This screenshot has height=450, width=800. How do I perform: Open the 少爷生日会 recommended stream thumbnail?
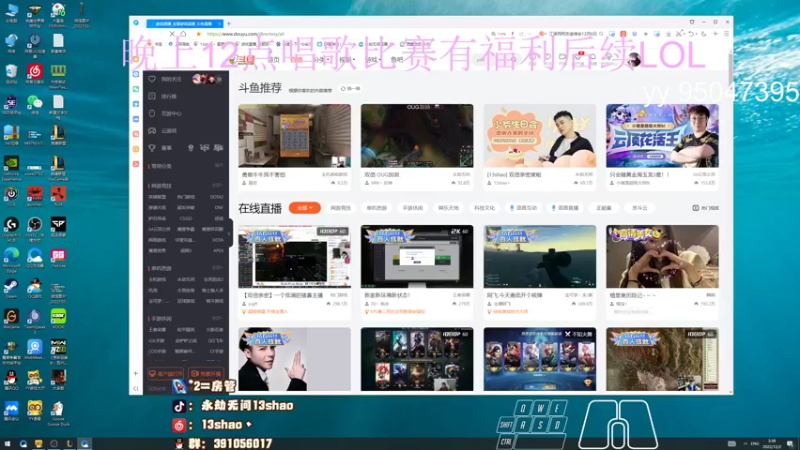[540, 136]
